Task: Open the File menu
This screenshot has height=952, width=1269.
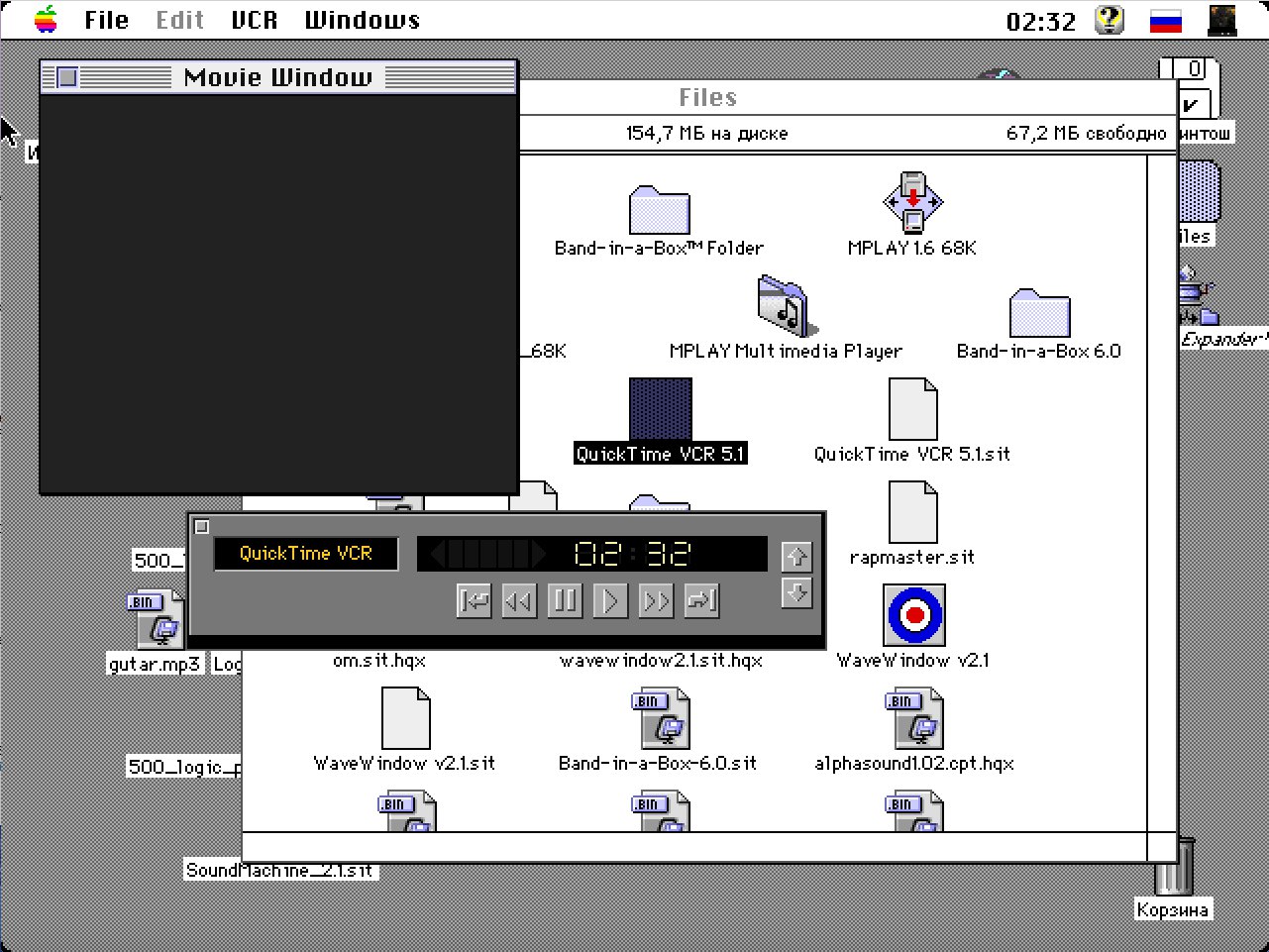Action: (x=107, y=20)
